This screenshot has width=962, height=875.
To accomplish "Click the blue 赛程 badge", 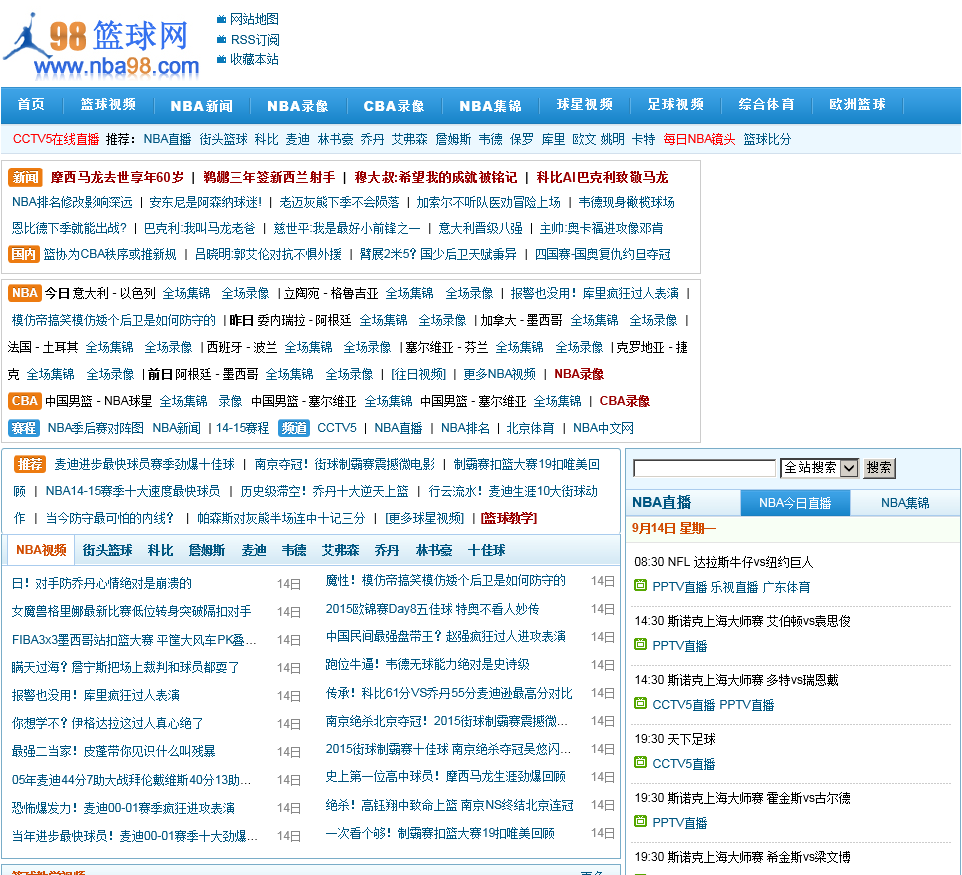I will [x=24, y=428].
